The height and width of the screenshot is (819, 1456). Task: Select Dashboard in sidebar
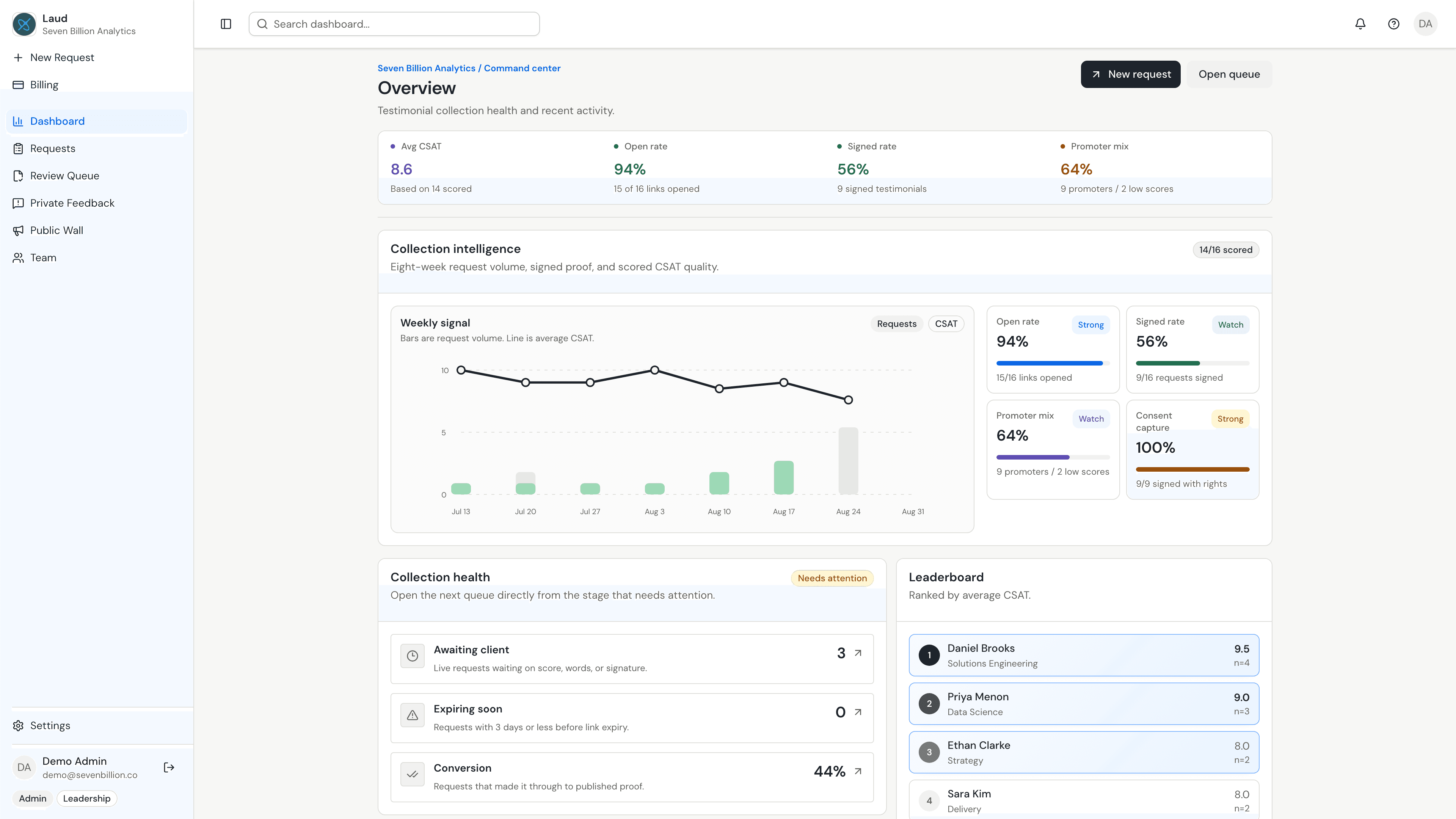click(97, 121)
